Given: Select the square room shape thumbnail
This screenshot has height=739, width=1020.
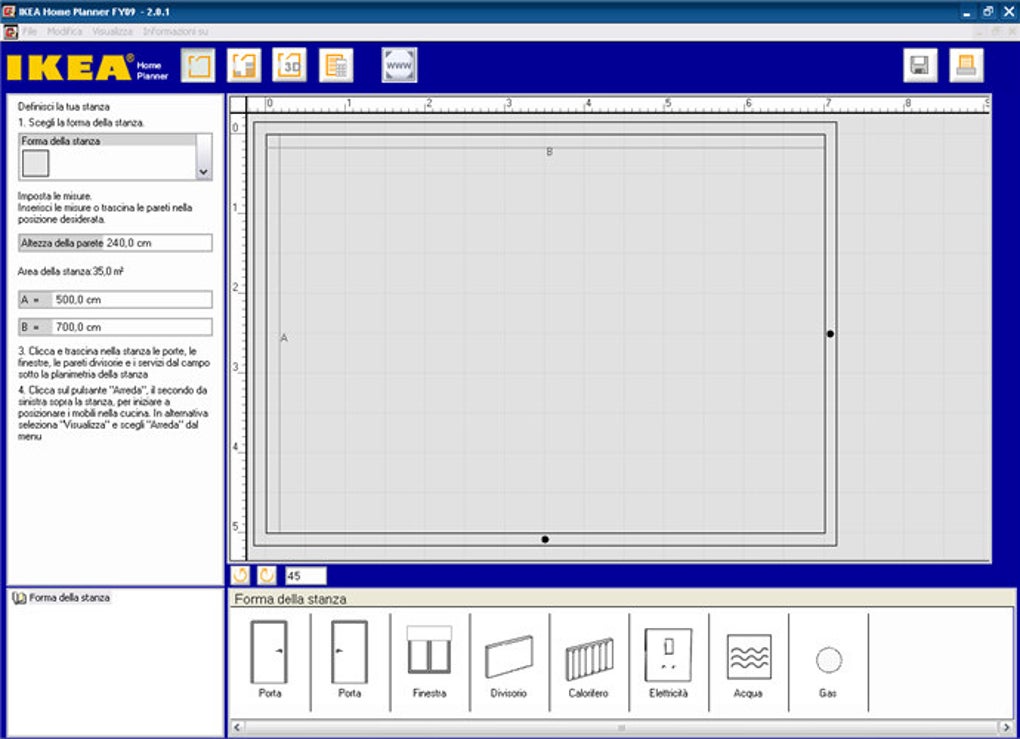Looking at the screenshot, I should pyautogui.click(x=35, y=163).
